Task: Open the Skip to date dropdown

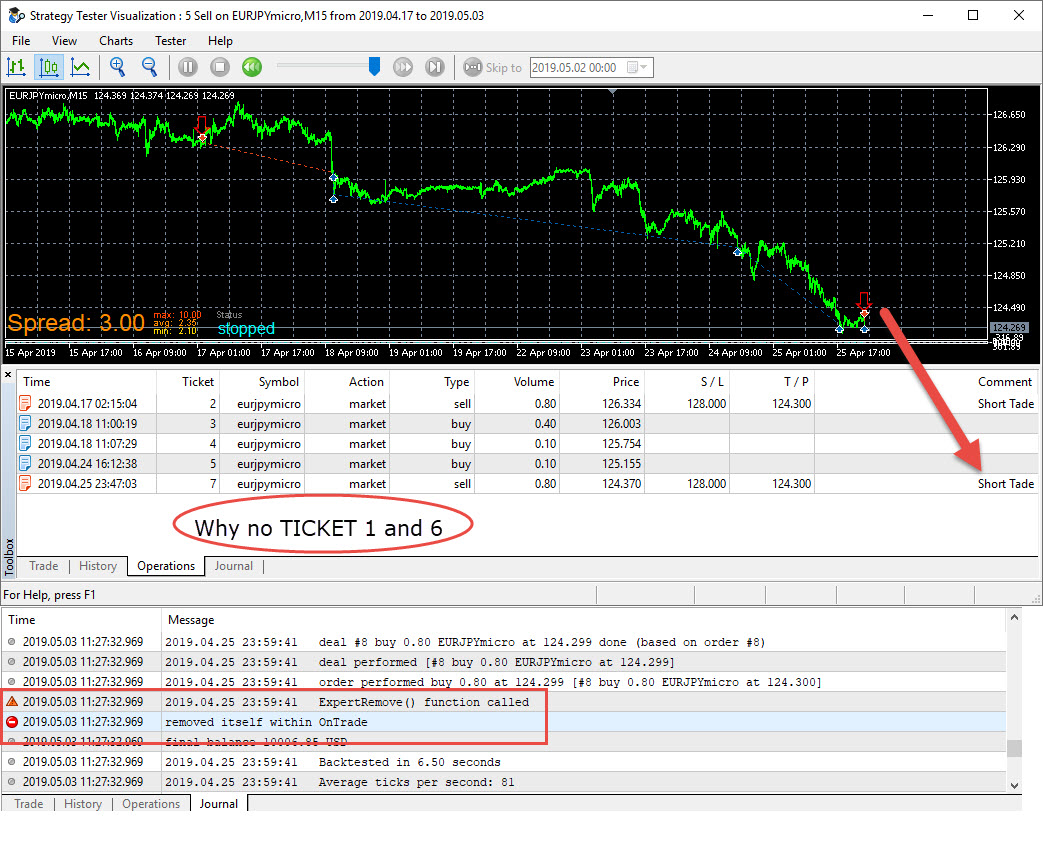Action: [x=637, y=67]
